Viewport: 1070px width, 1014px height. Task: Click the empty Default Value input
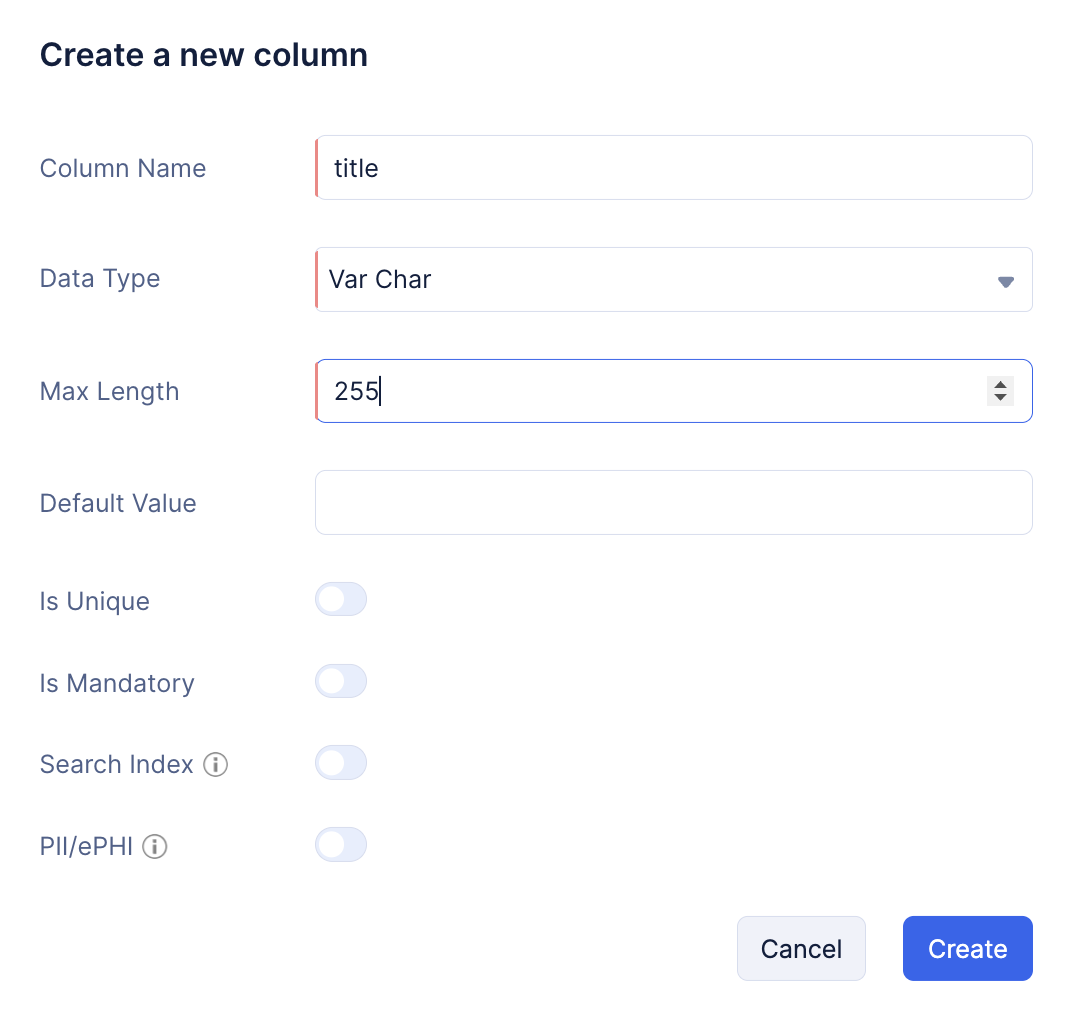(x=674, y=502)
